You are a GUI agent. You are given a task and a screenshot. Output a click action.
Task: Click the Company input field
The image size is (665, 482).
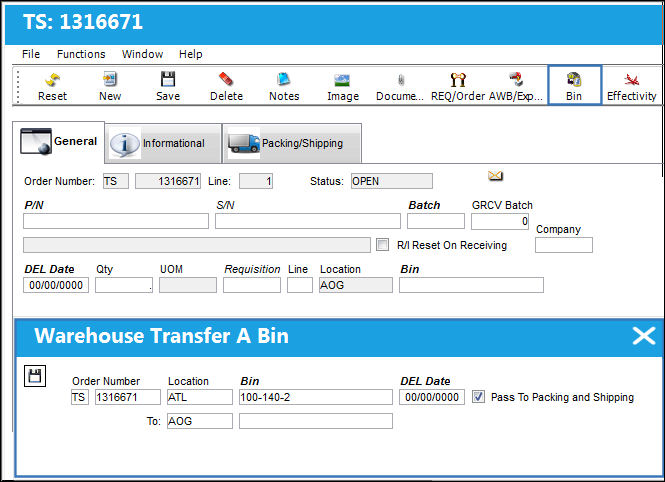click(x=564, y=245)
